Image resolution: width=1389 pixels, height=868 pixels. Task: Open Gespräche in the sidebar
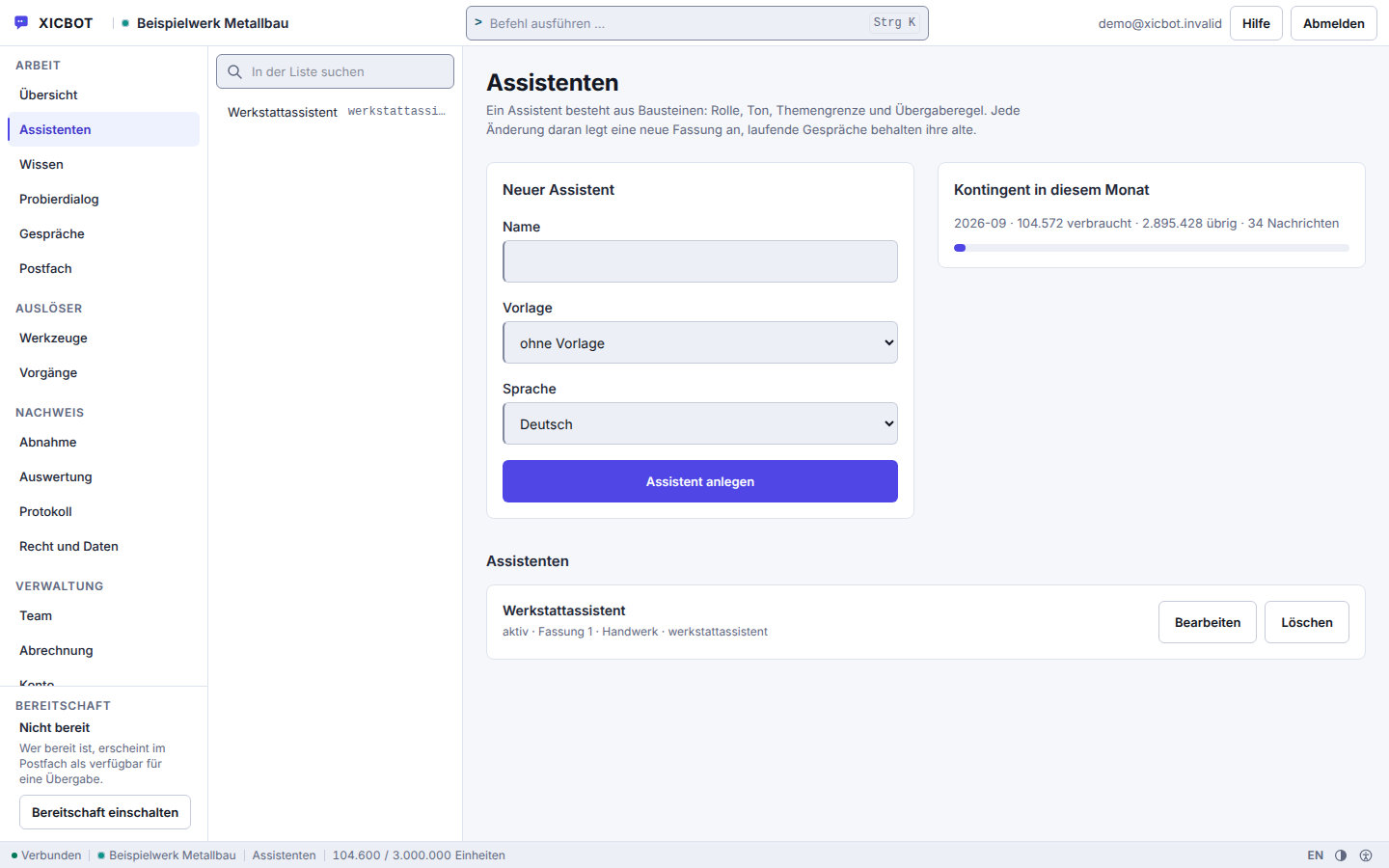pyautogui.click(x=103, y=233)
